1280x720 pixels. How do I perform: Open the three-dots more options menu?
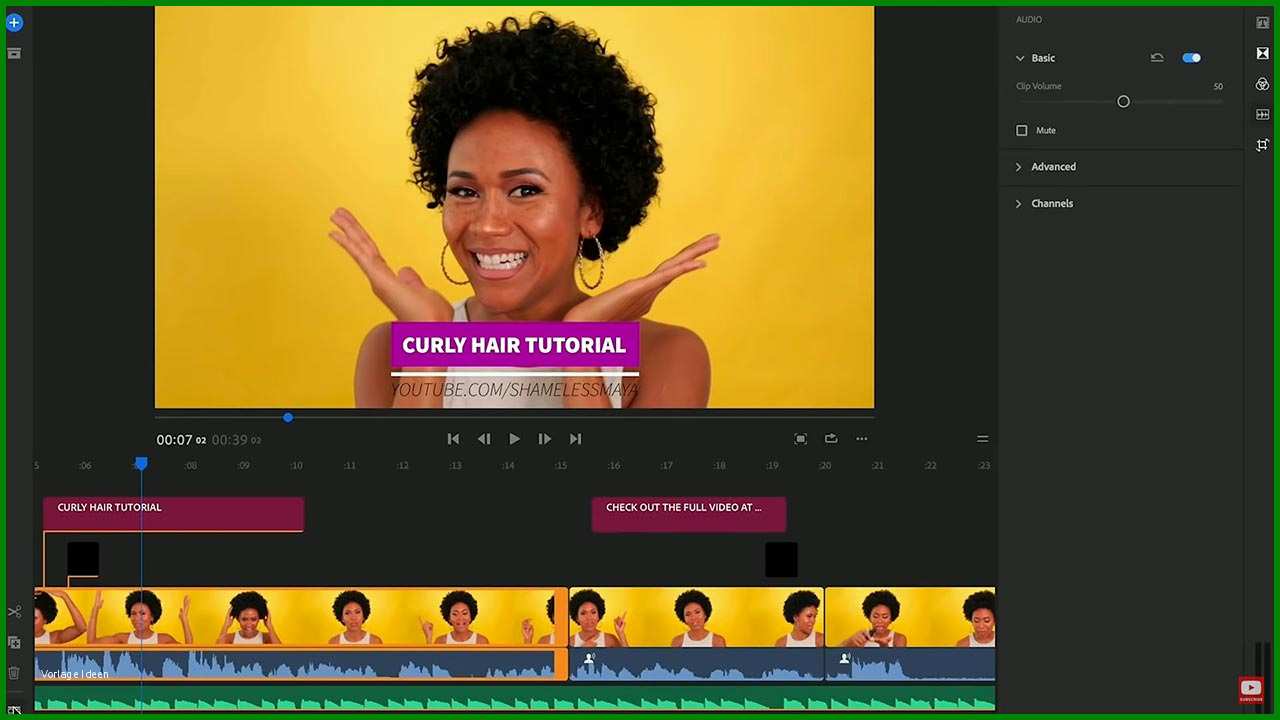pos(862,439)
